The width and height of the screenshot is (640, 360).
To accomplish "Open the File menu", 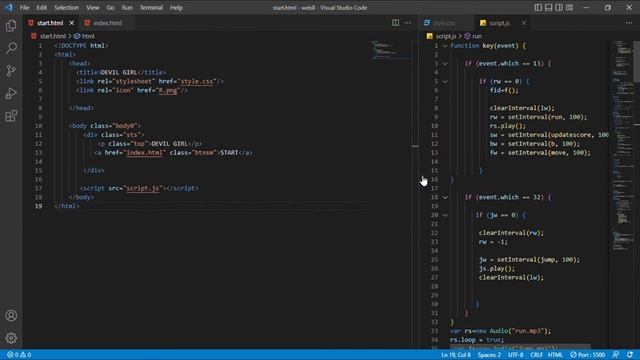I will 24,7.
